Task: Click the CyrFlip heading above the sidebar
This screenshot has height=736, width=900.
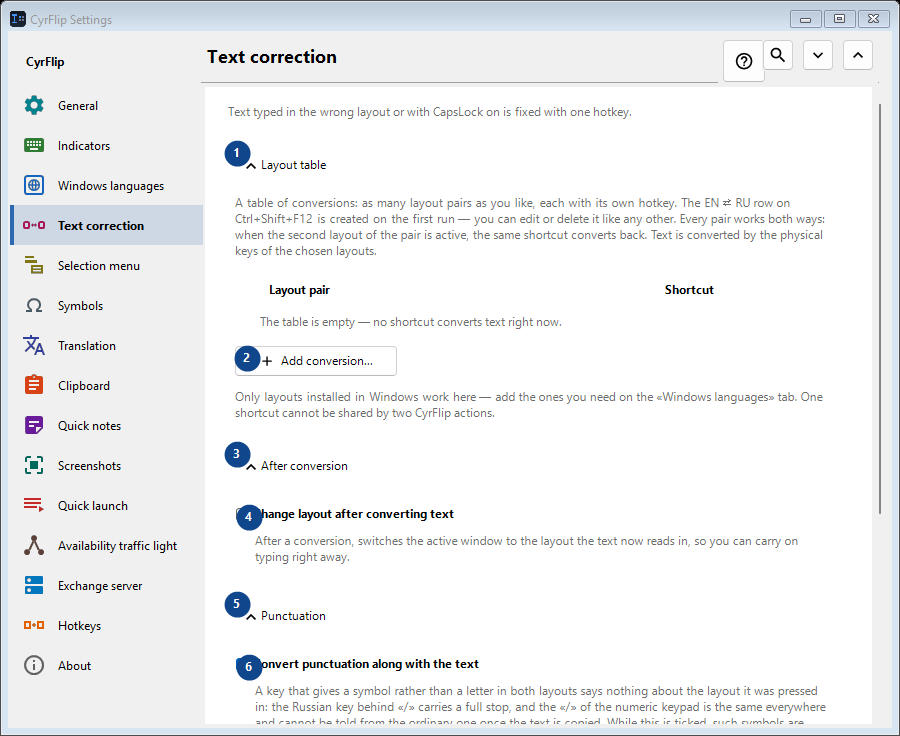Action: click(45, 62)
